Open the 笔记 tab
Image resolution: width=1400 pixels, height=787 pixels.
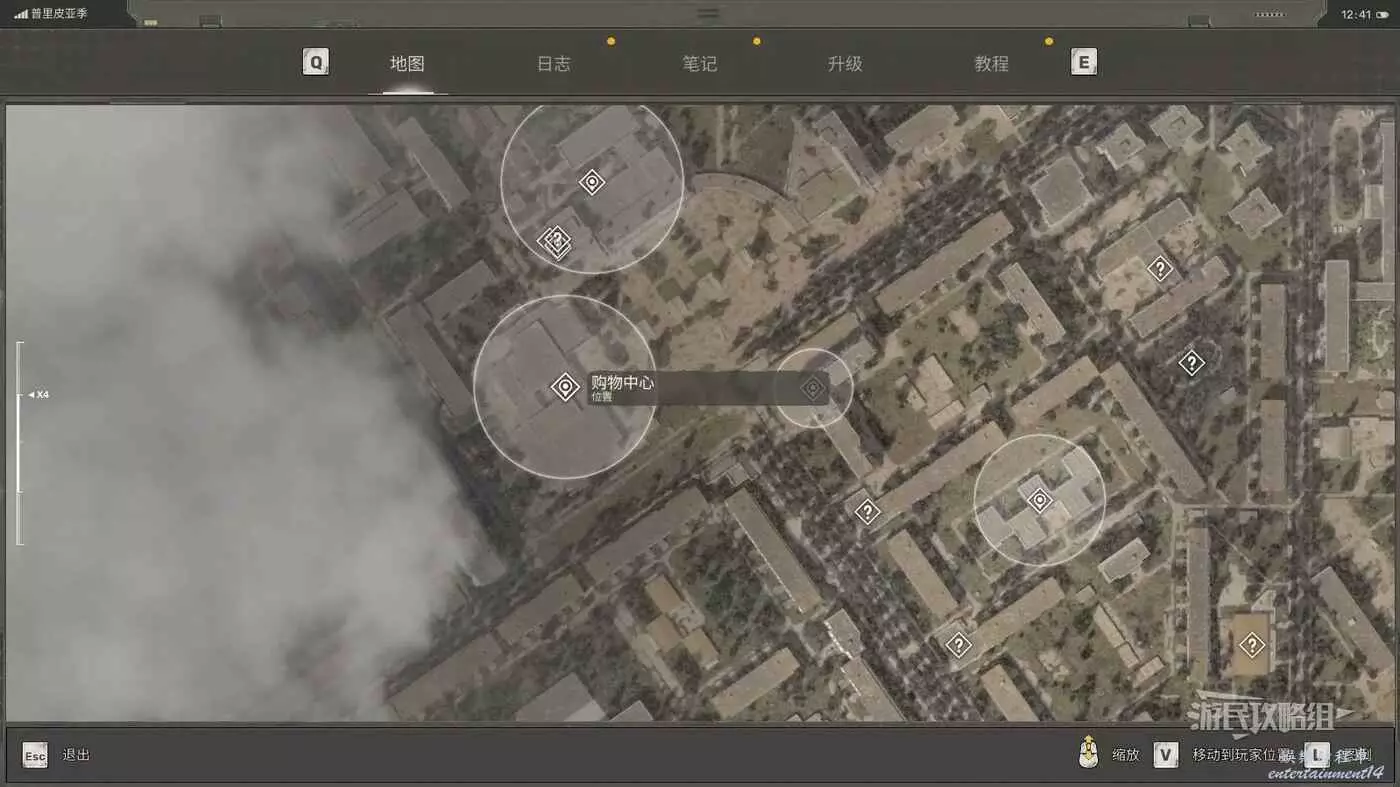pos(699,64)
